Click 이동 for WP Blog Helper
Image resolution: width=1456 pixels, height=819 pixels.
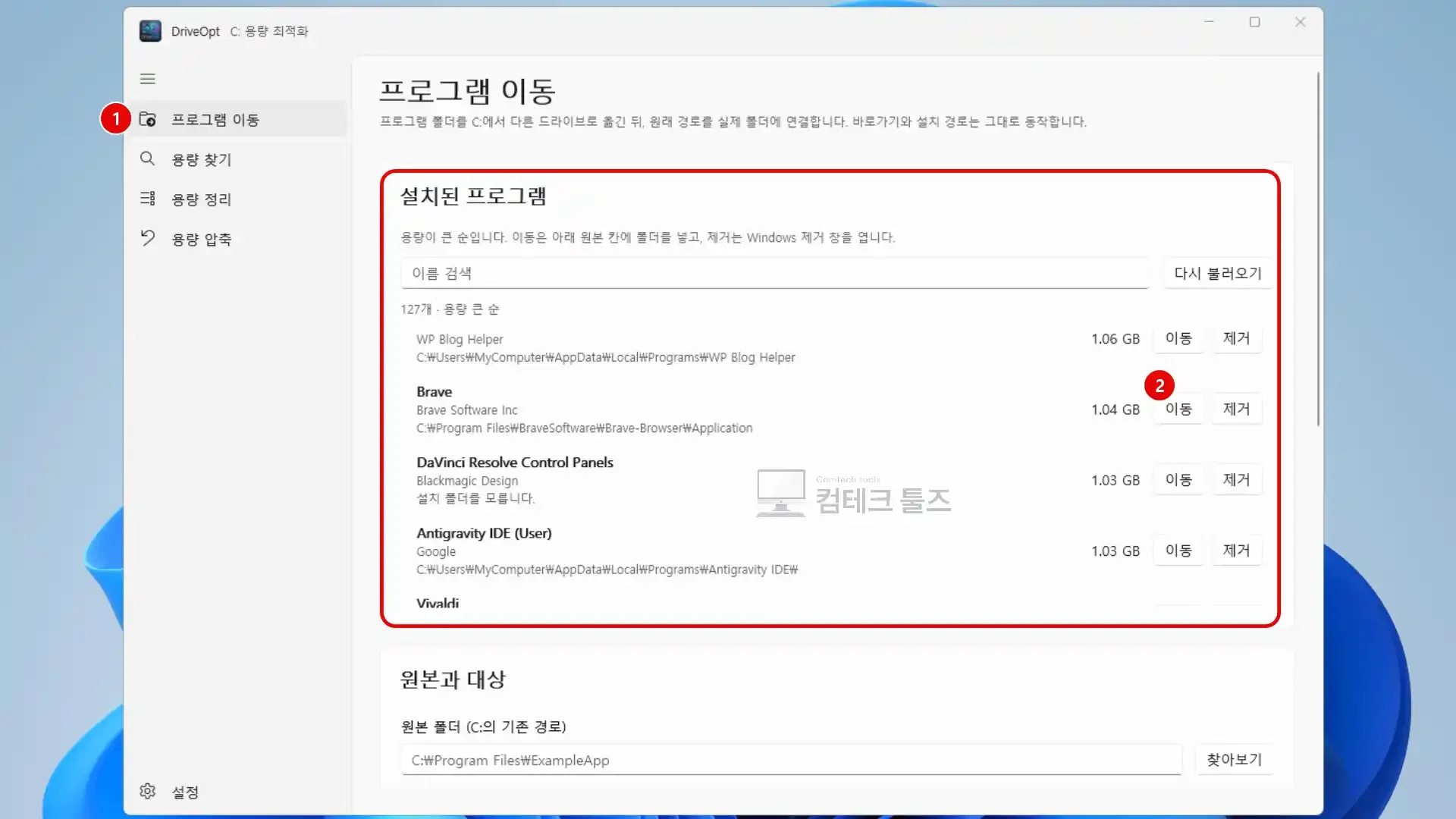(1178, 338)
